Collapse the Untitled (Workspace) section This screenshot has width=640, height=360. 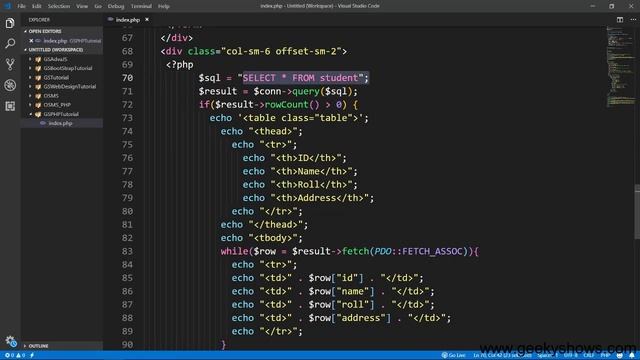click(25, 50)
